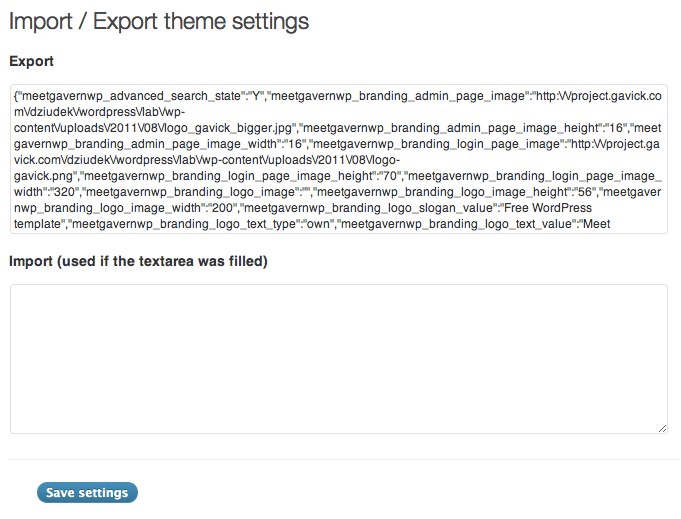Viewport: 681px width, 519px height.
Task: Place cursor on first-line project.gavick.co URL text
Action: pyautogui.click(x=612, y=96)
